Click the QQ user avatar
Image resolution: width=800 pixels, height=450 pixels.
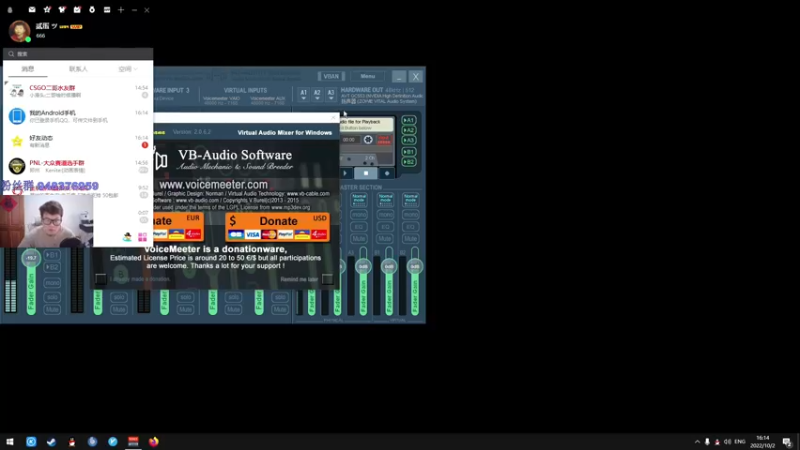(x=19, y=31)
